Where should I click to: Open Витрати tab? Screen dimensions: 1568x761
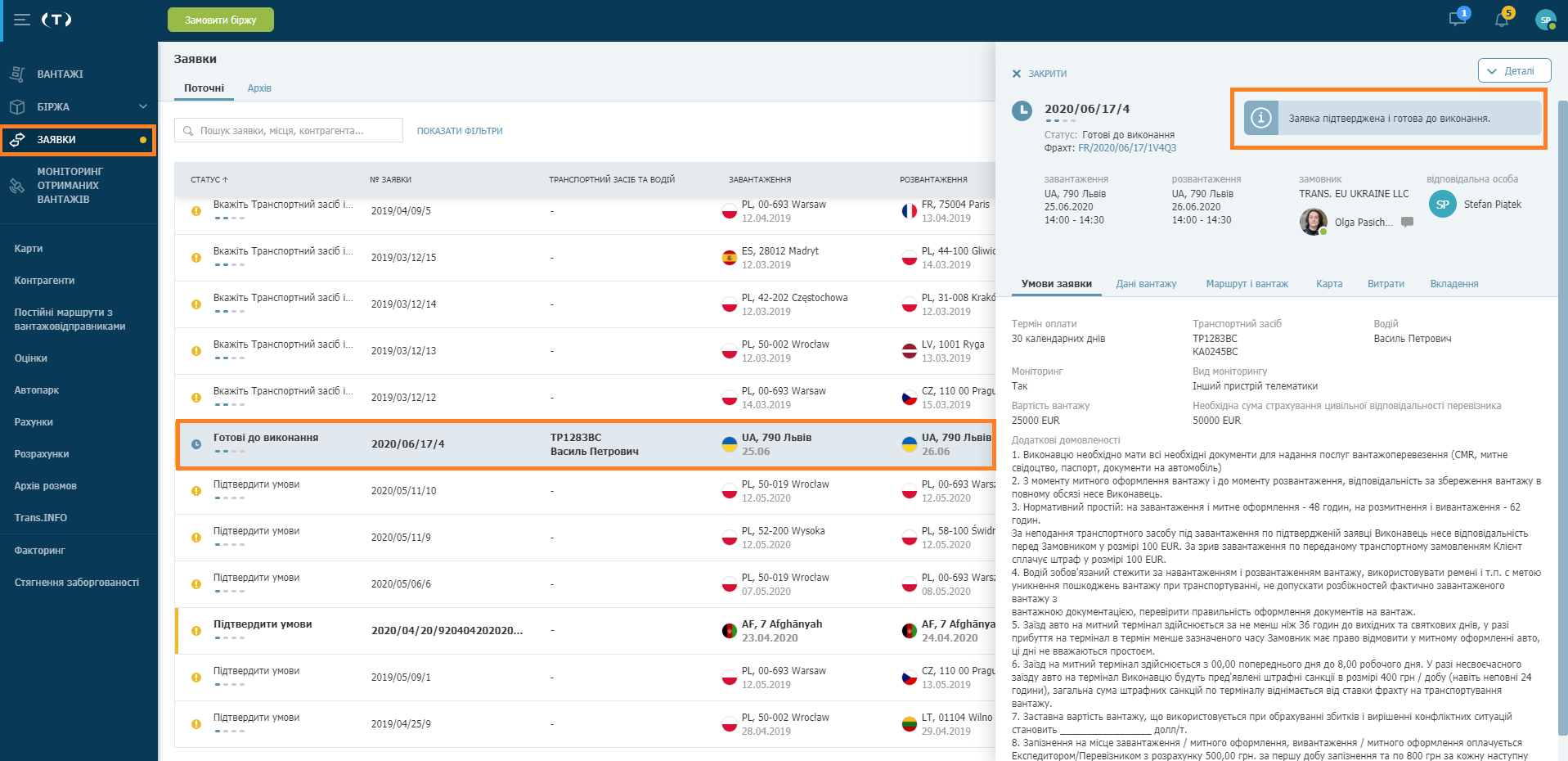1386,284
